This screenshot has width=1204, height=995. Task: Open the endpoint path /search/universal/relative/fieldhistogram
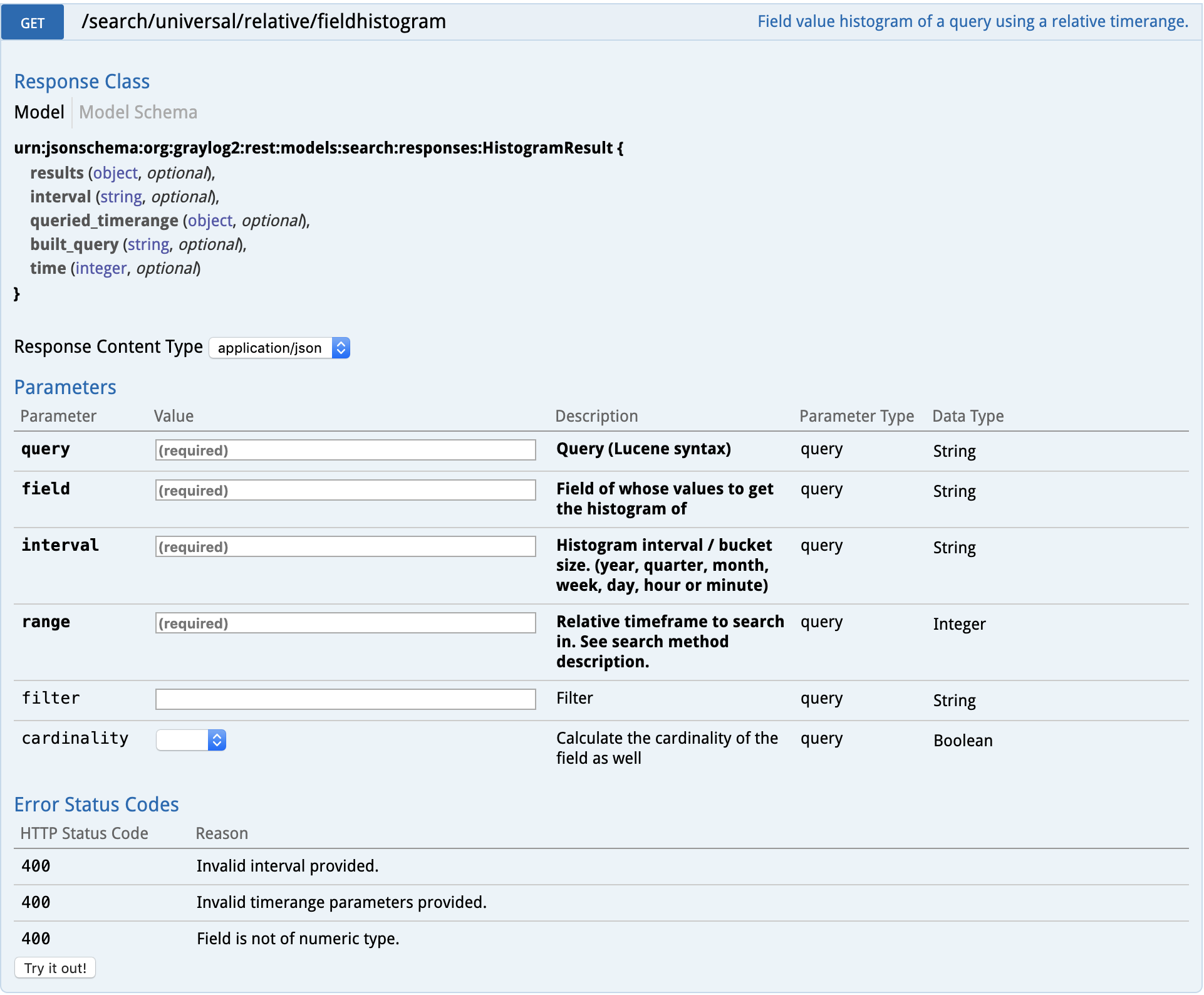tap(263, 21)
